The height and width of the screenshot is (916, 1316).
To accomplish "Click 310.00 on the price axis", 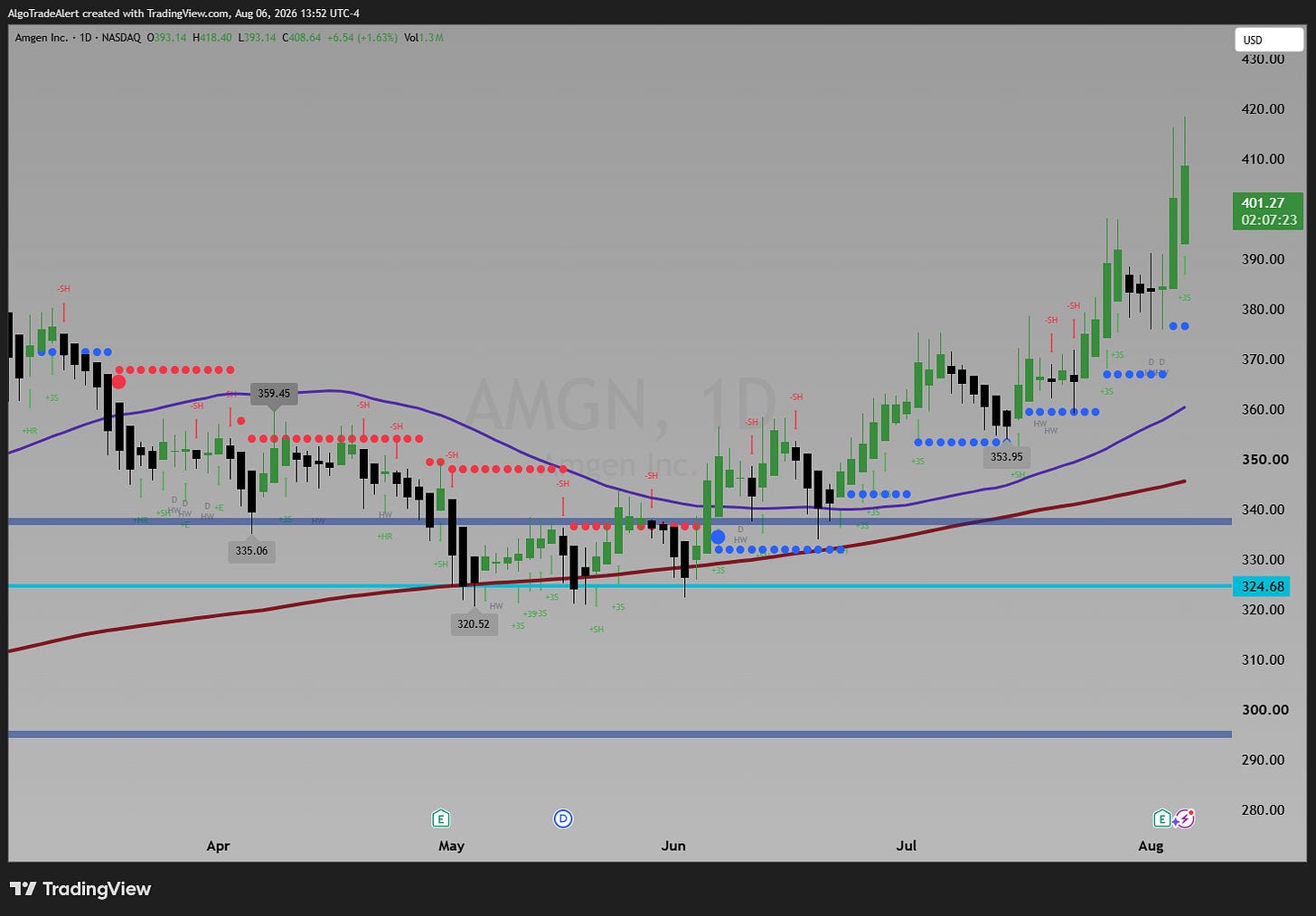I will click(1263, 659).
